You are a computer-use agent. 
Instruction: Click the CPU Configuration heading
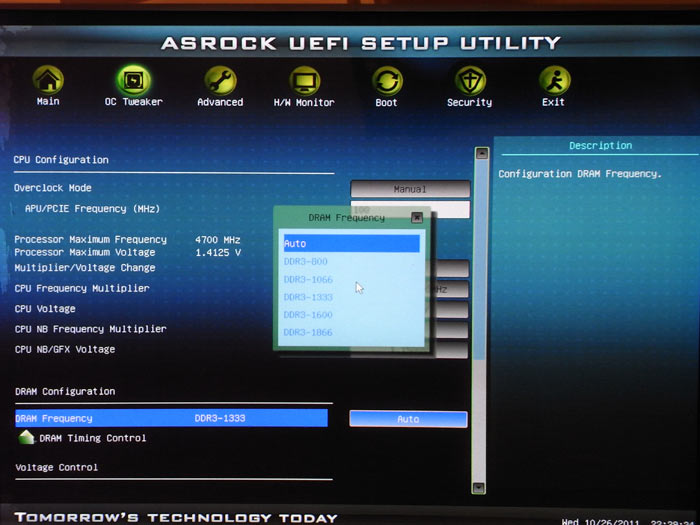tap(61, 160)
